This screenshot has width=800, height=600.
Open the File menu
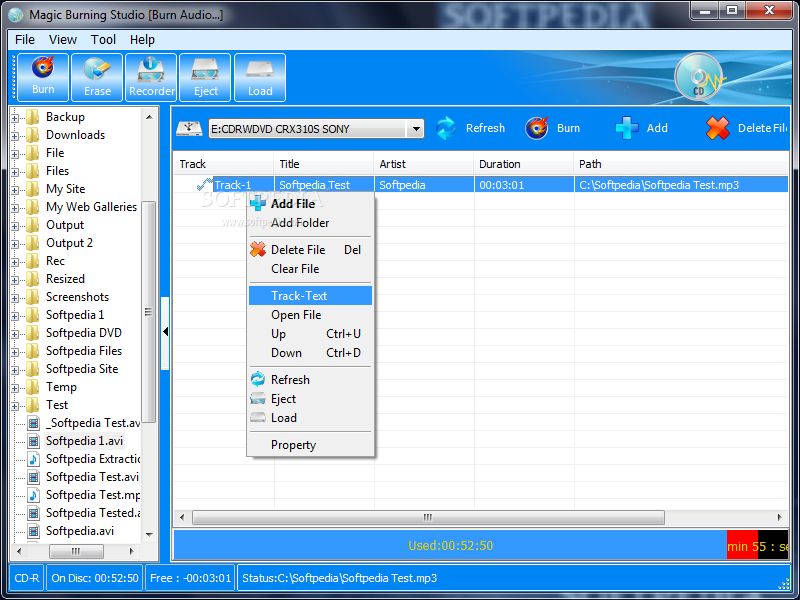pyautogui.click(x=24, y=40)
